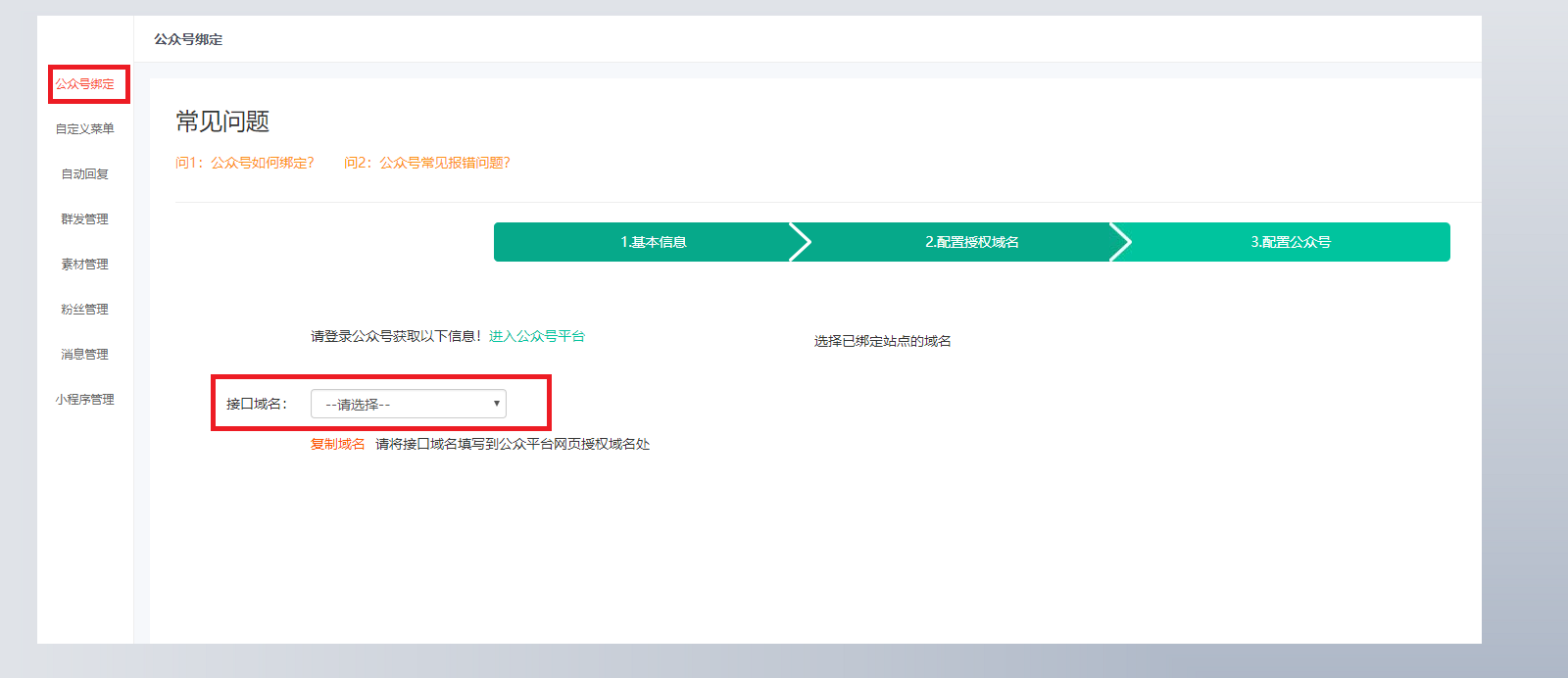Open 小程序管理 from the left menu

[85, 400]
